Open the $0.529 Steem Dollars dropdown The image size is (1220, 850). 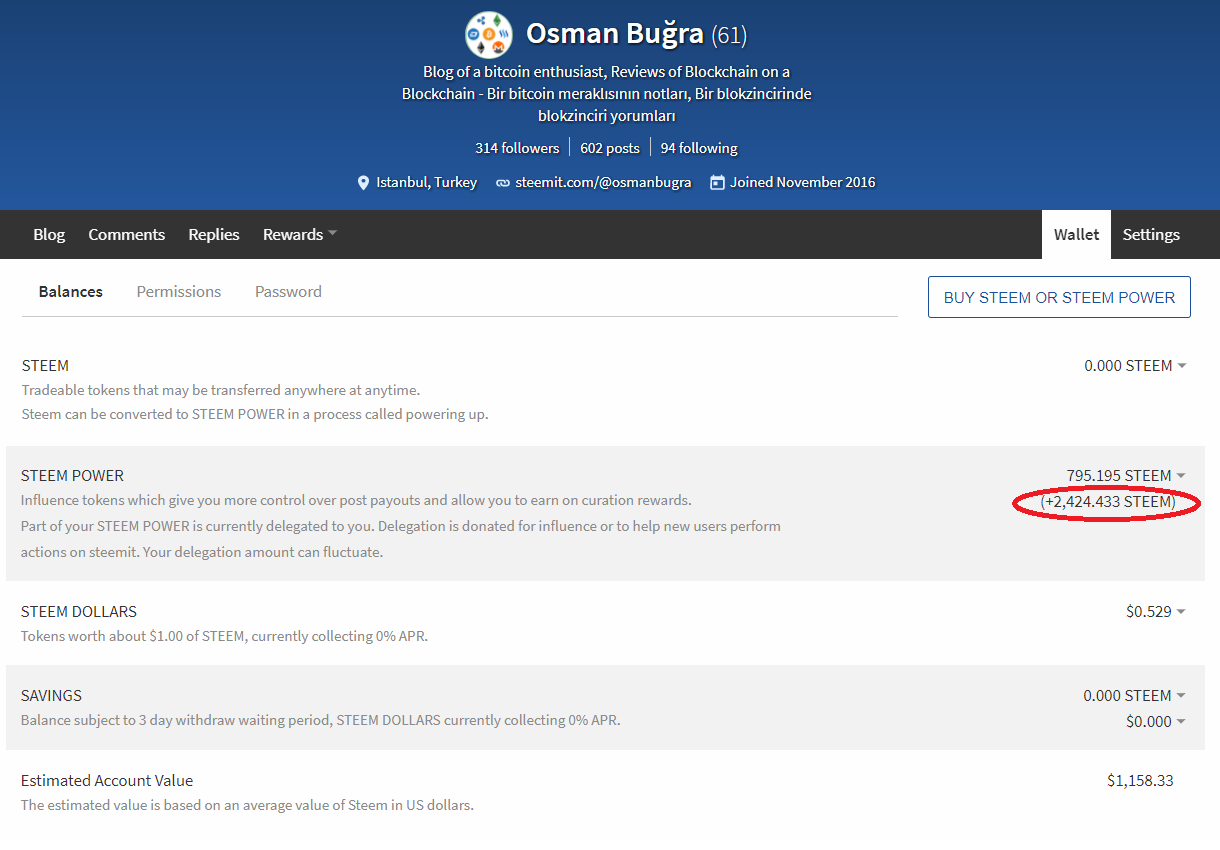coord(1156,612)
